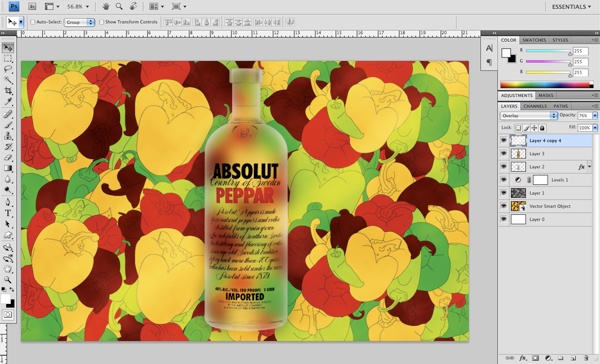Select the Hand tool in the toolbox
Screen dimensions: 600x364
tap(8, 269)
